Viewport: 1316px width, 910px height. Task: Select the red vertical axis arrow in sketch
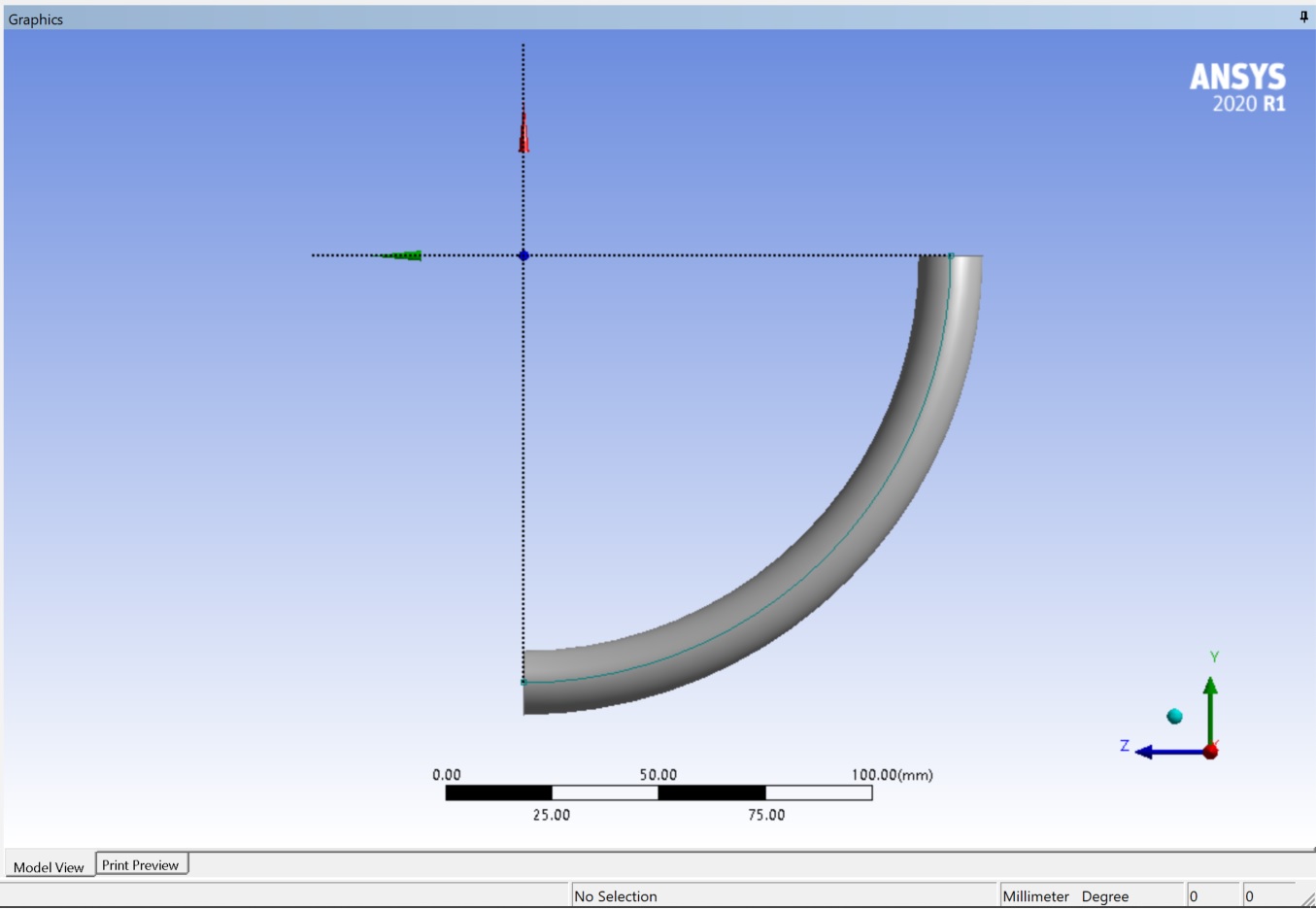(x=523, y=131)
